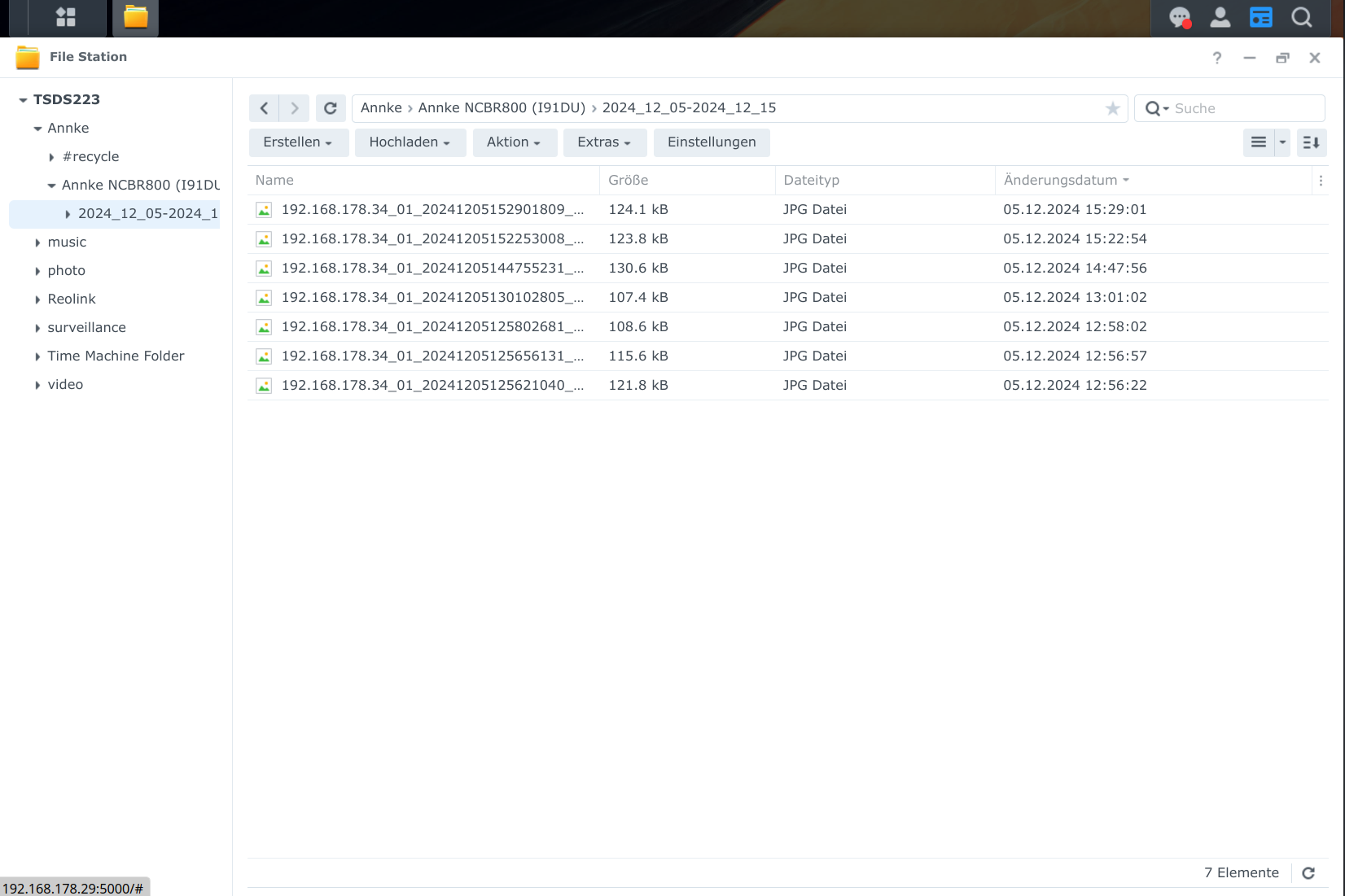Click the sort order icon
Viewport: 1345px width, 896px height.
pos(1311,142)
